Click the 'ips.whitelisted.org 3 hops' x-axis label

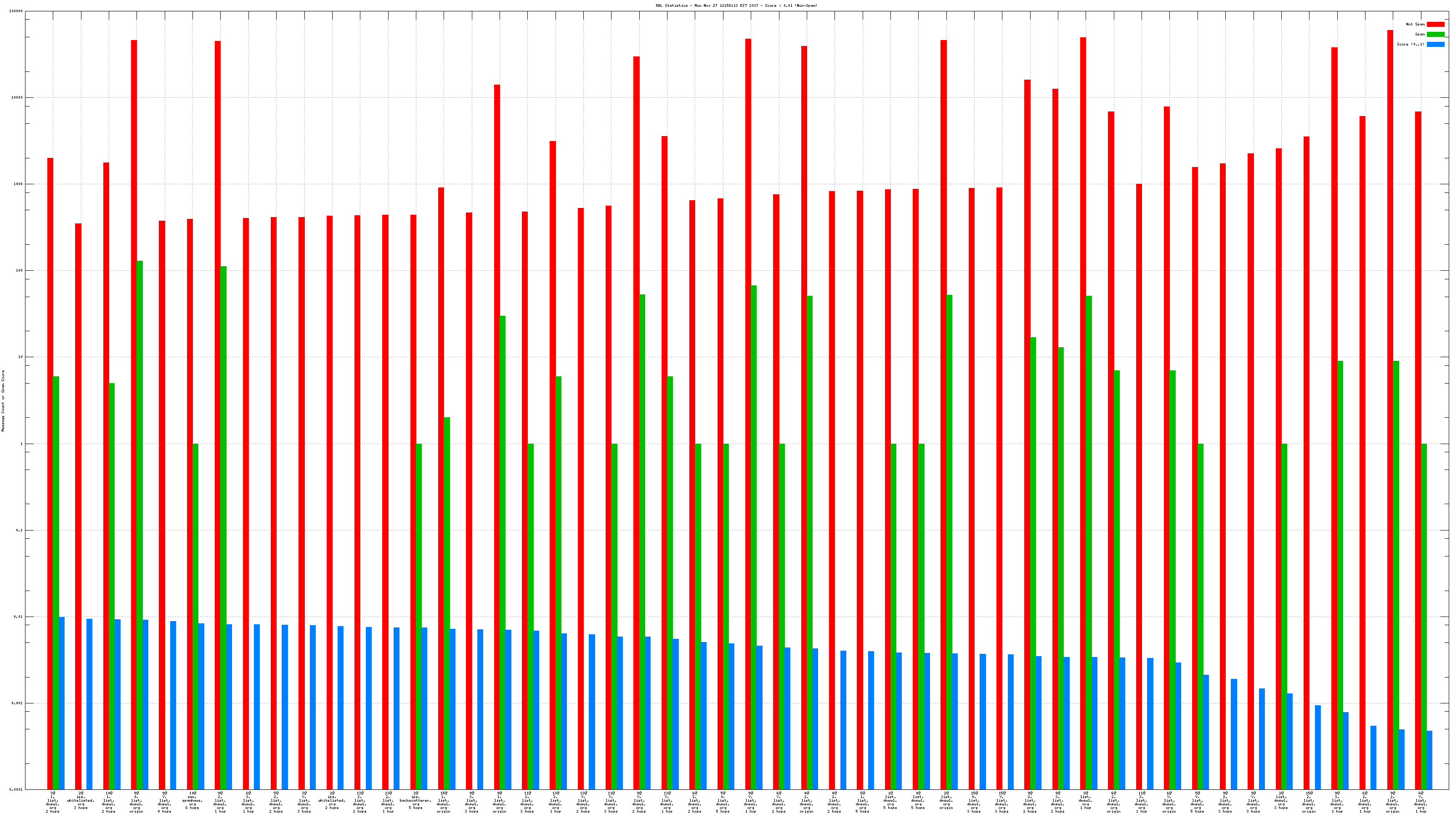pos(81,800)
